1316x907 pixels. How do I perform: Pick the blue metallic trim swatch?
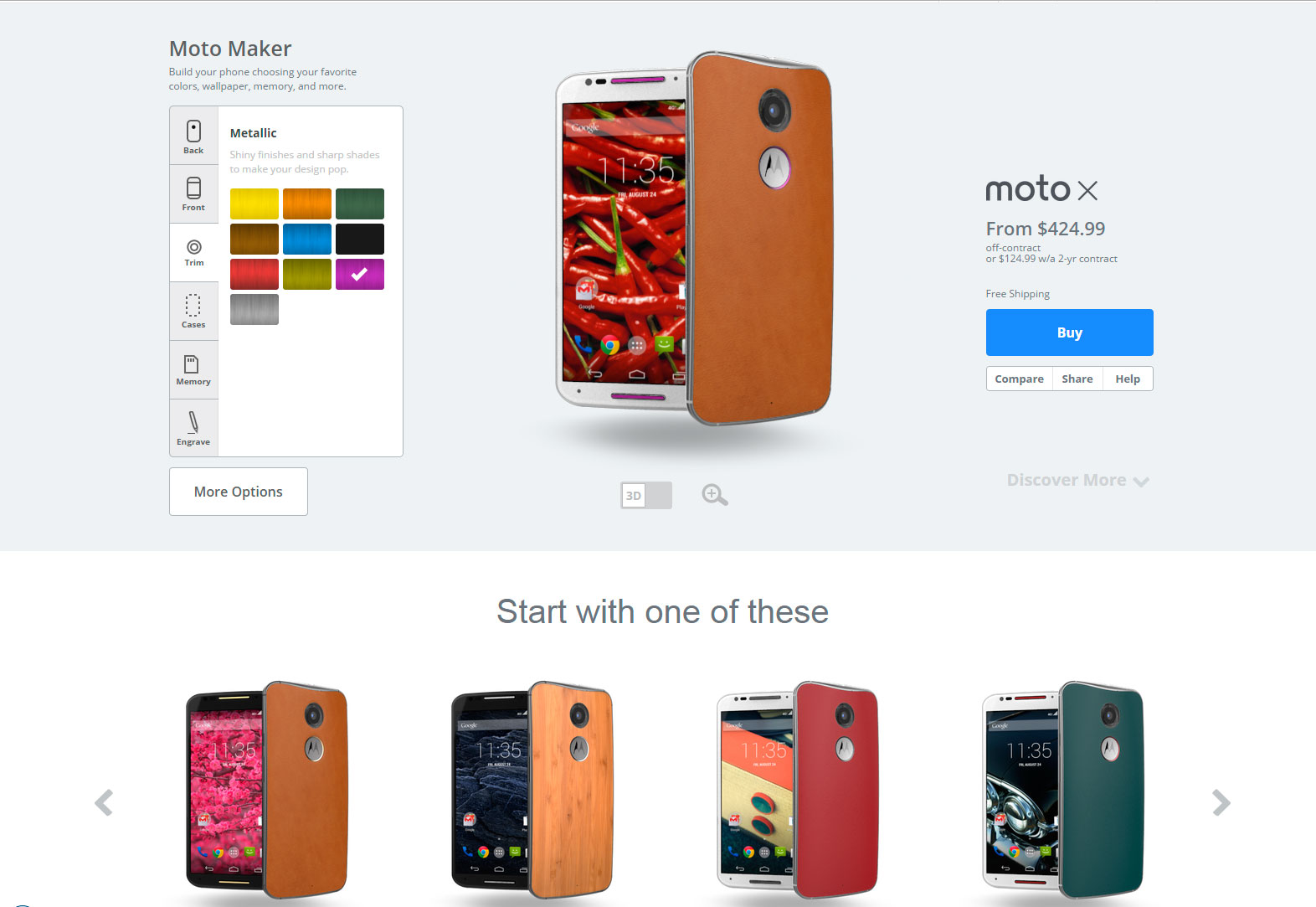point(307,239)
